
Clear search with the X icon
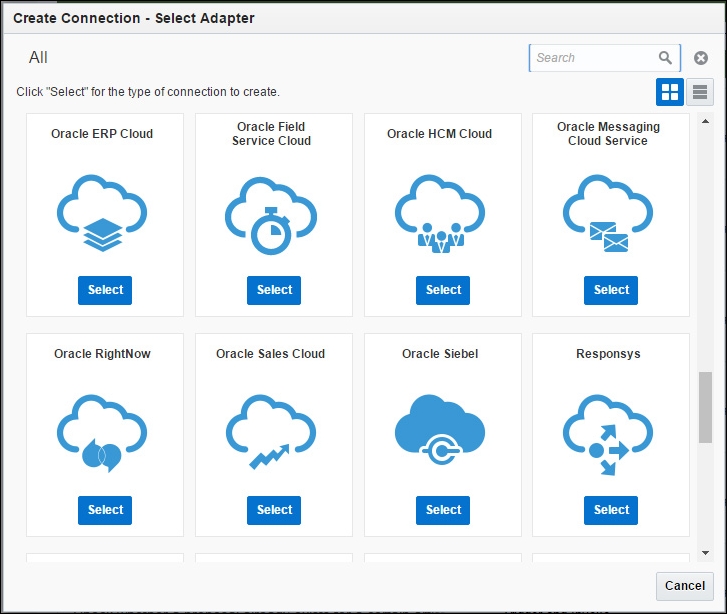coord(701,58)
